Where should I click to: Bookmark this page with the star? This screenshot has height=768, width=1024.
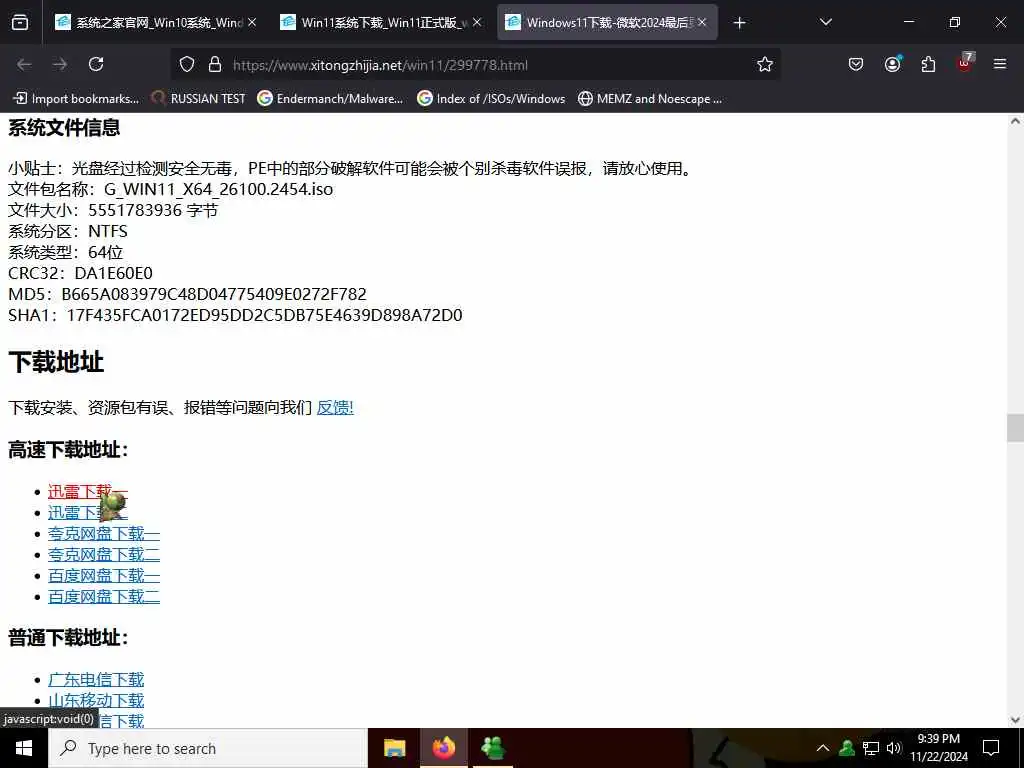click(765, 64)
